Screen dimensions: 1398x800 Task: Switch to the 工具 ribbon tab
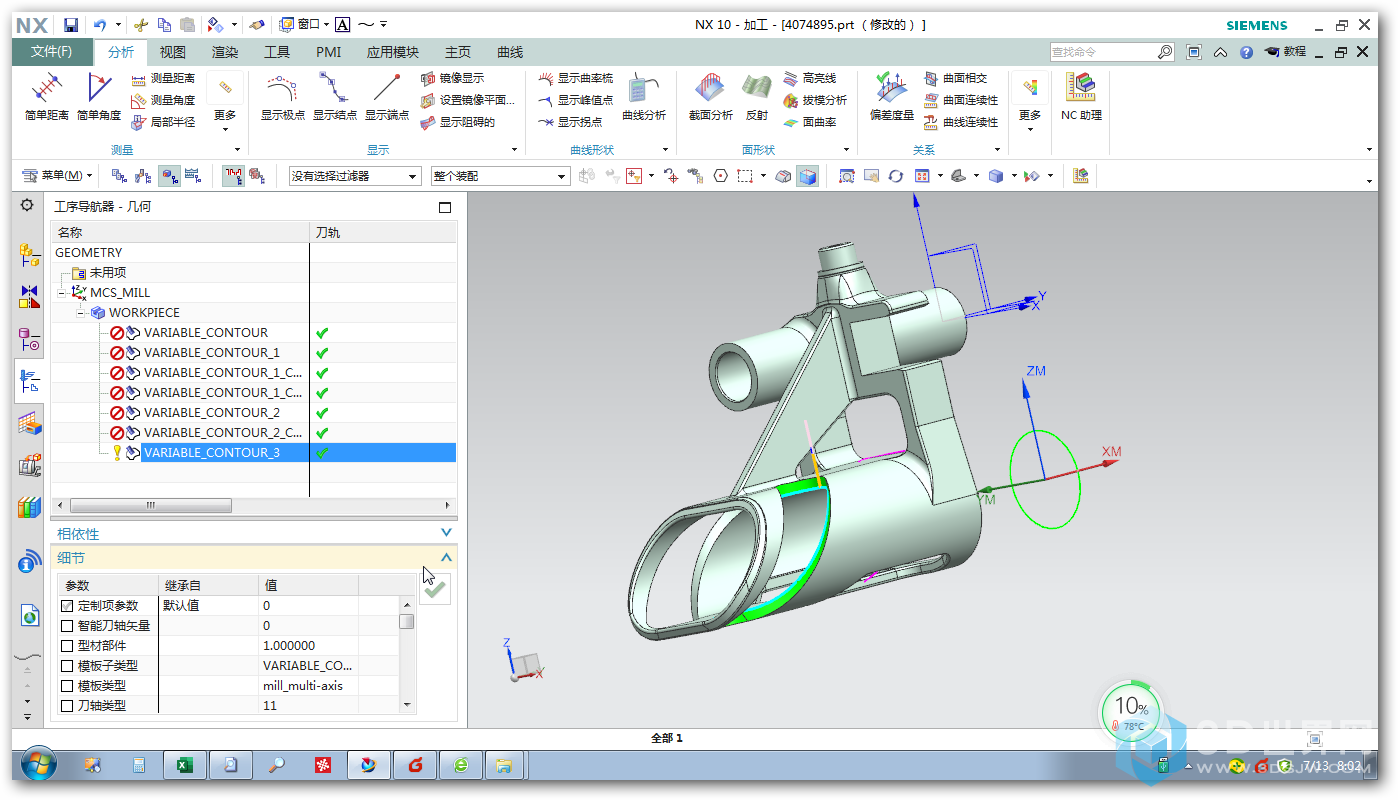pyautogui.click(x=277, y=52)
